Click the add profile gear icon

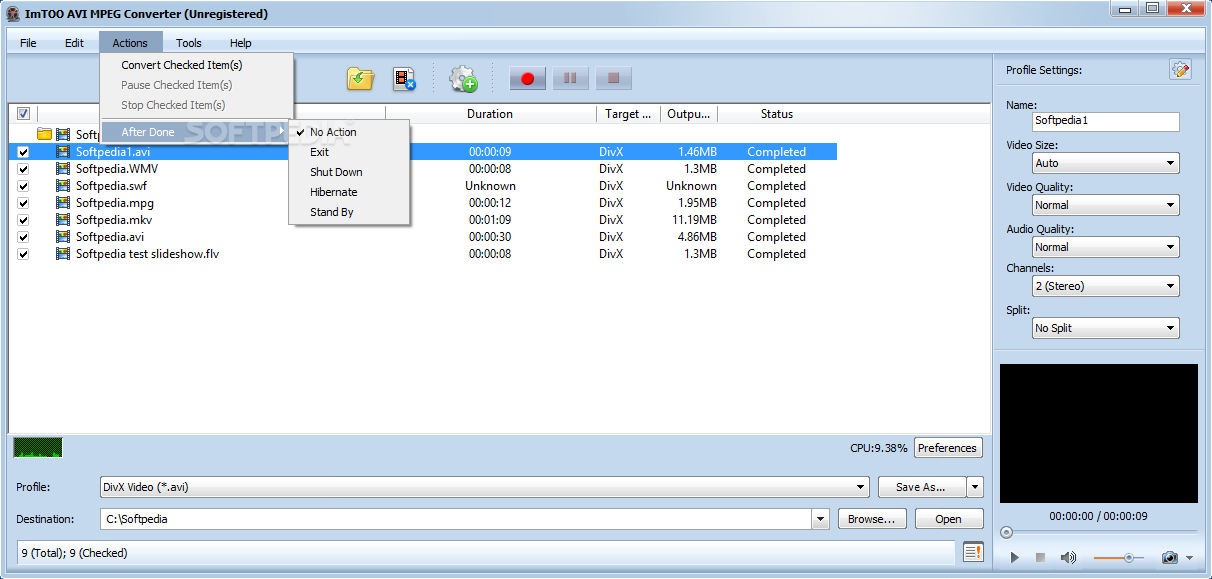point(463,78)
